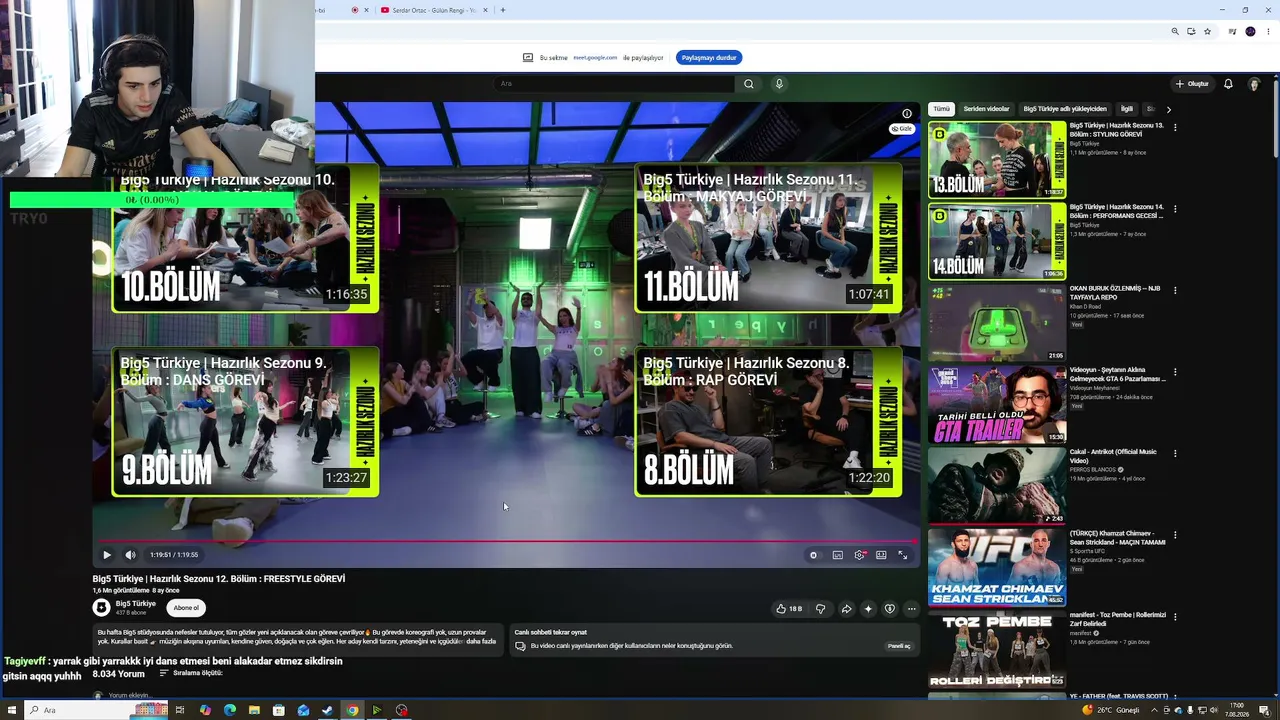1280x720 pixels.
Task: Click the sparkle Ask icon below video
Action: [x=868, y=608]
